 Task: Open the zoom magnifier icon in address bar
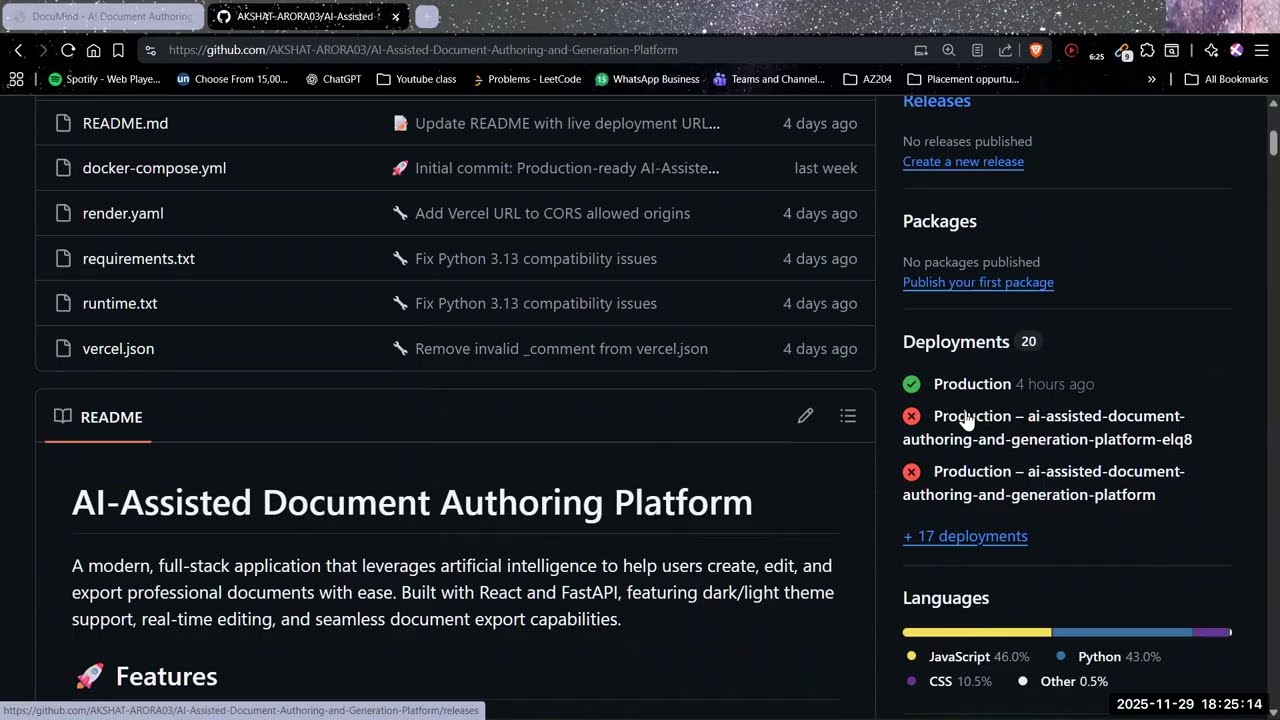point(949,50)
